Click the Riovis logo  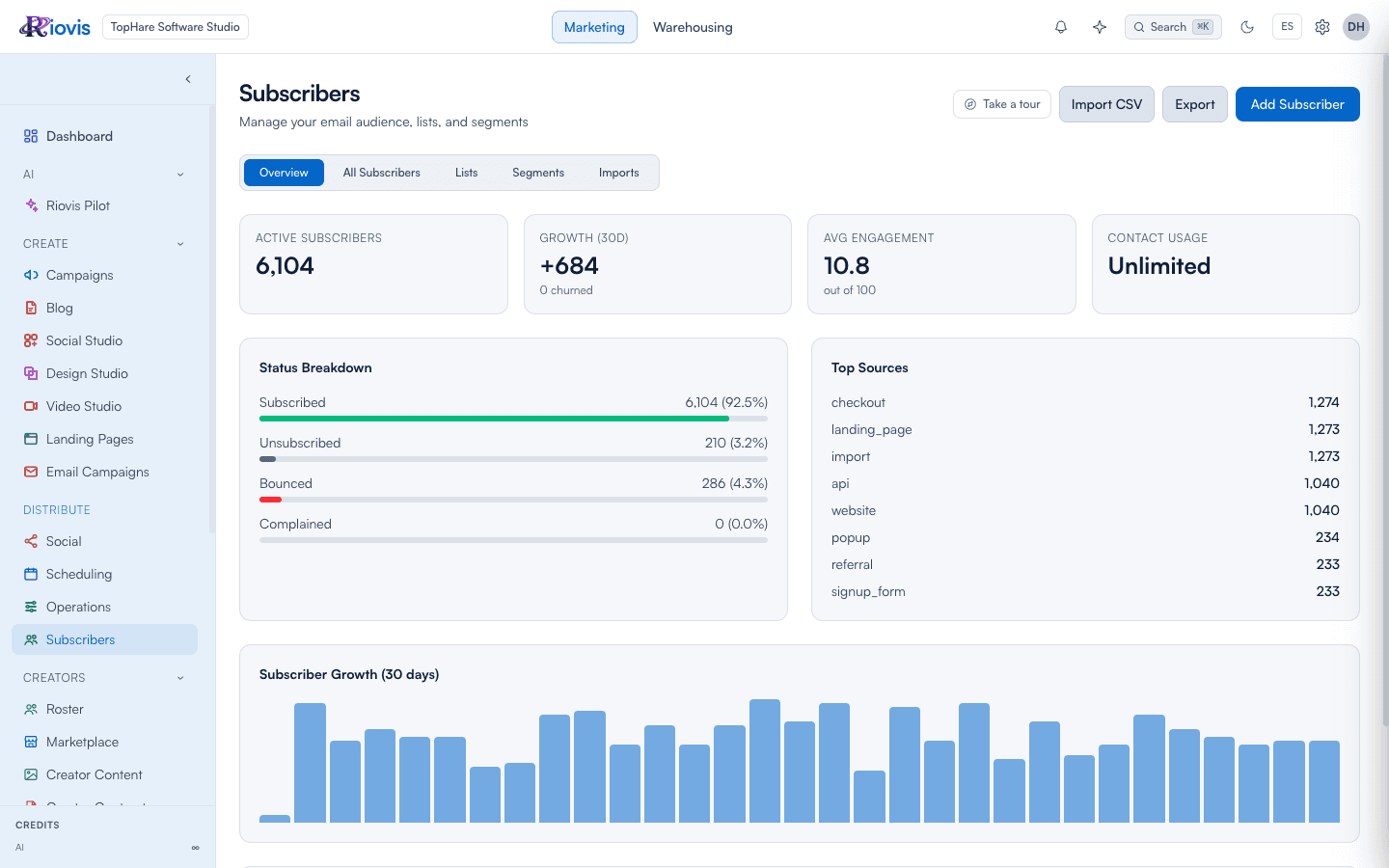[55, 27]
